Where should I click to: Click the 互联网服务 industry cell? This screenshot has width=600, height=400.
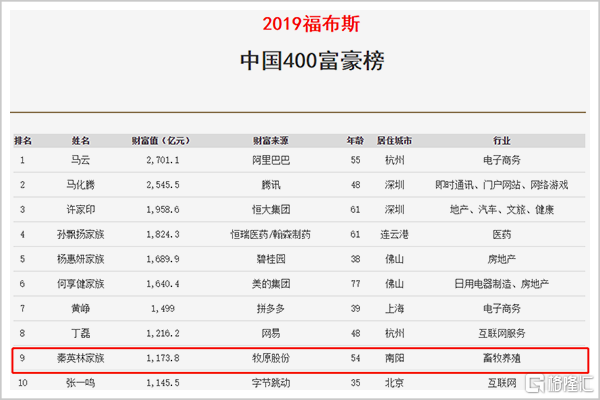click(502, 333)
